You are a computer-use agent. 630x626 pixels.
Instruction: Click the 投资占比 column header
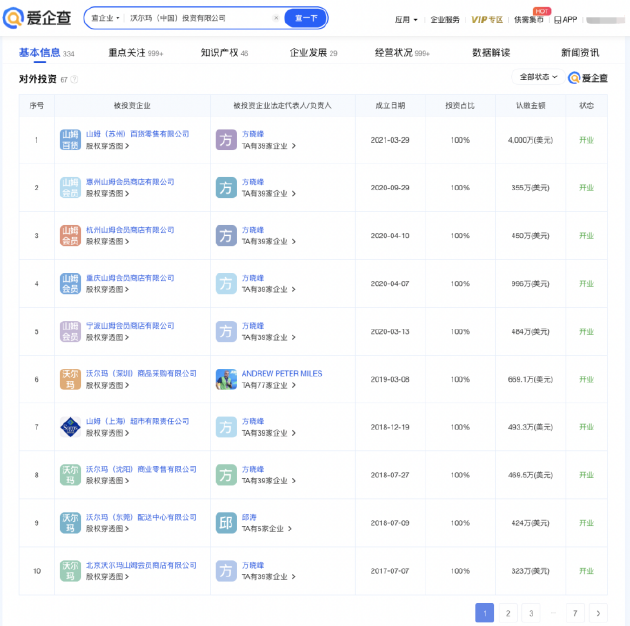460,106
